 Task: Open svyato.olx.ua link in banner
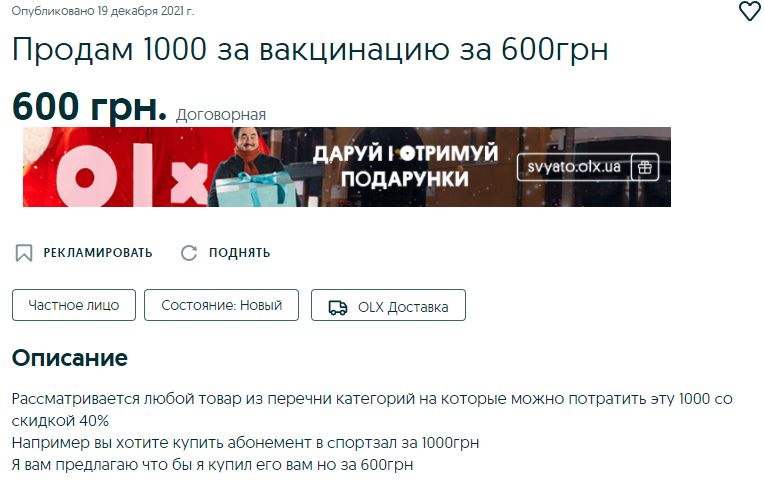tap(574, 167)
